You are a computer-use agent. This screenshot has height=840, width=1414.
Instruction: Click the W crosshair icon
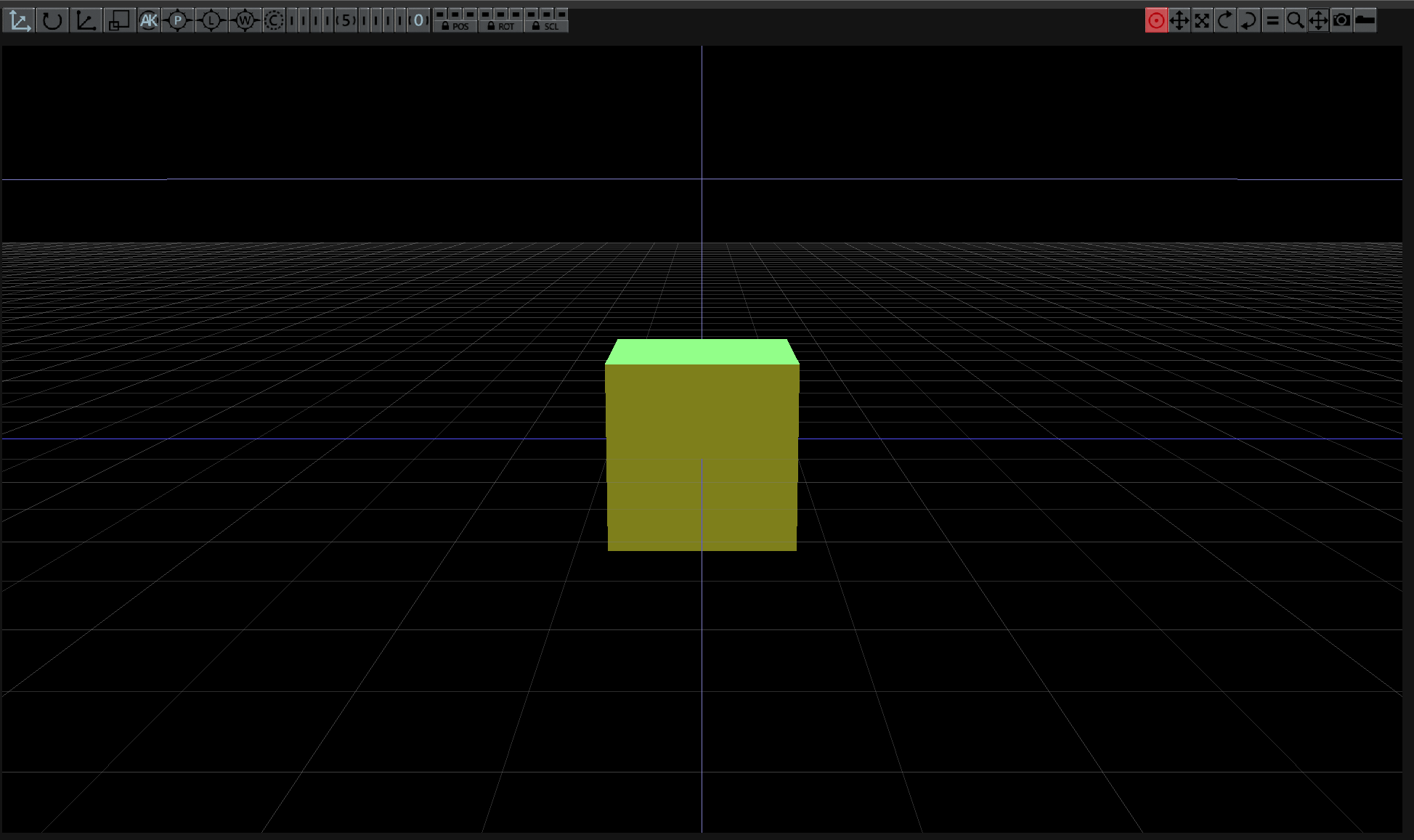245,20
